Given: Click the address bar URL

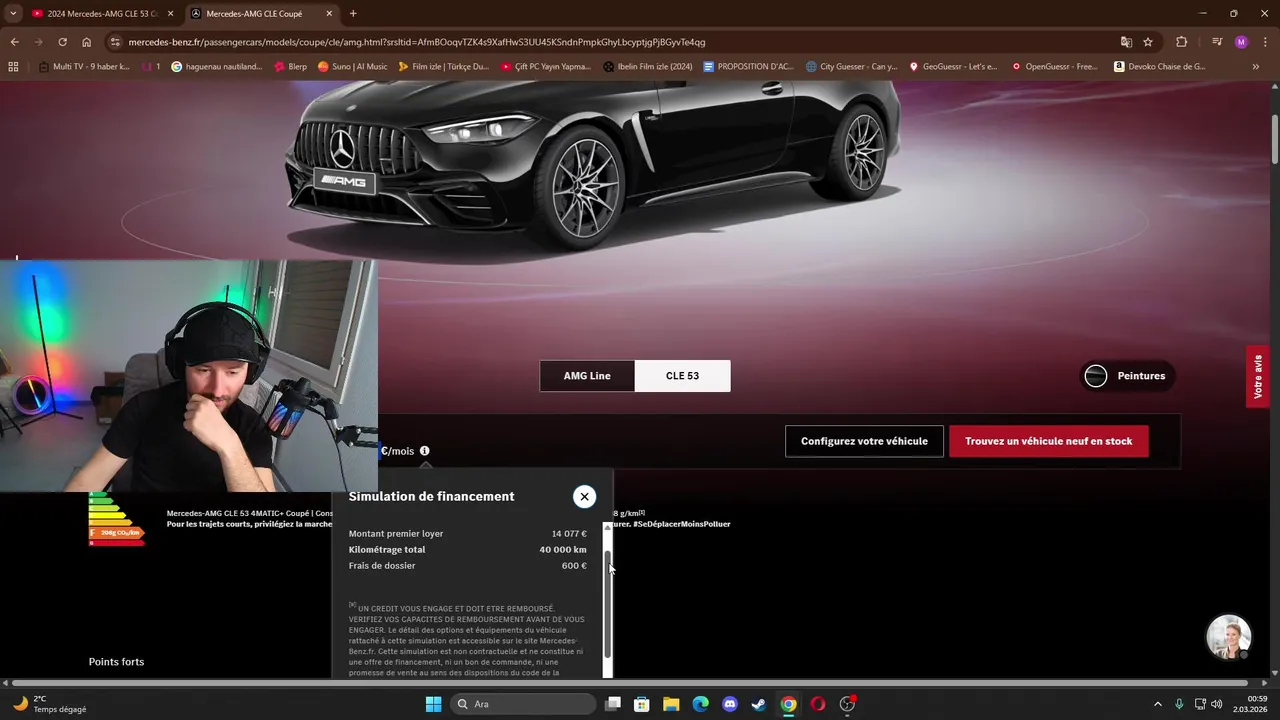Looking at the screenshot, I should [417, 42].
